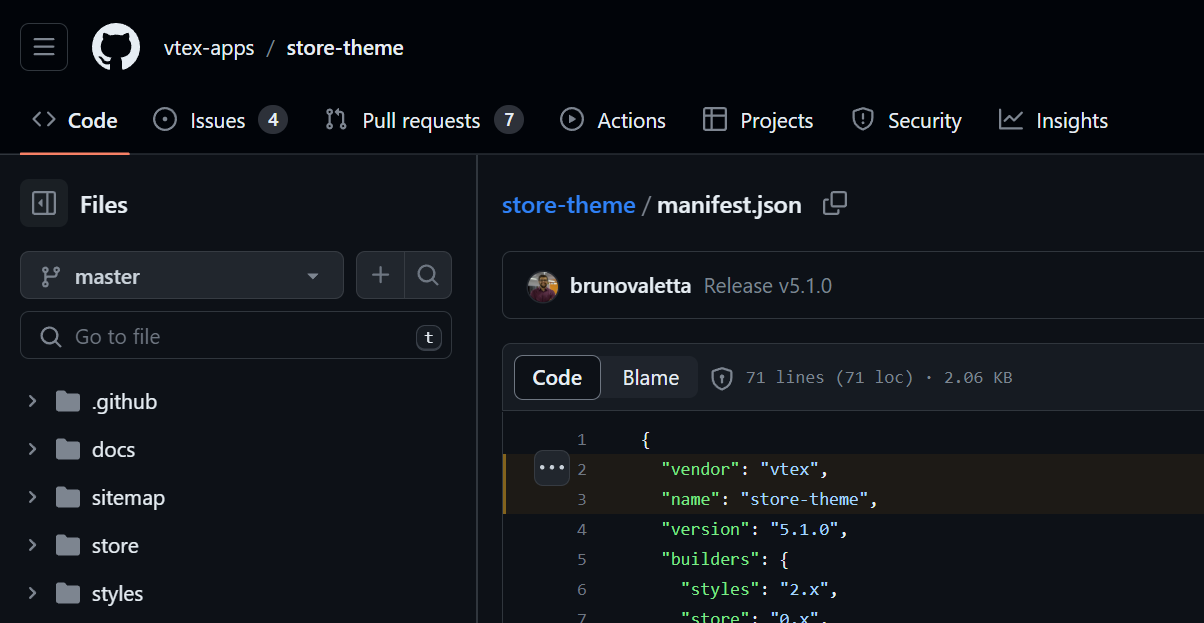Open the vtex-apps organization link

[x=209, y=48]
